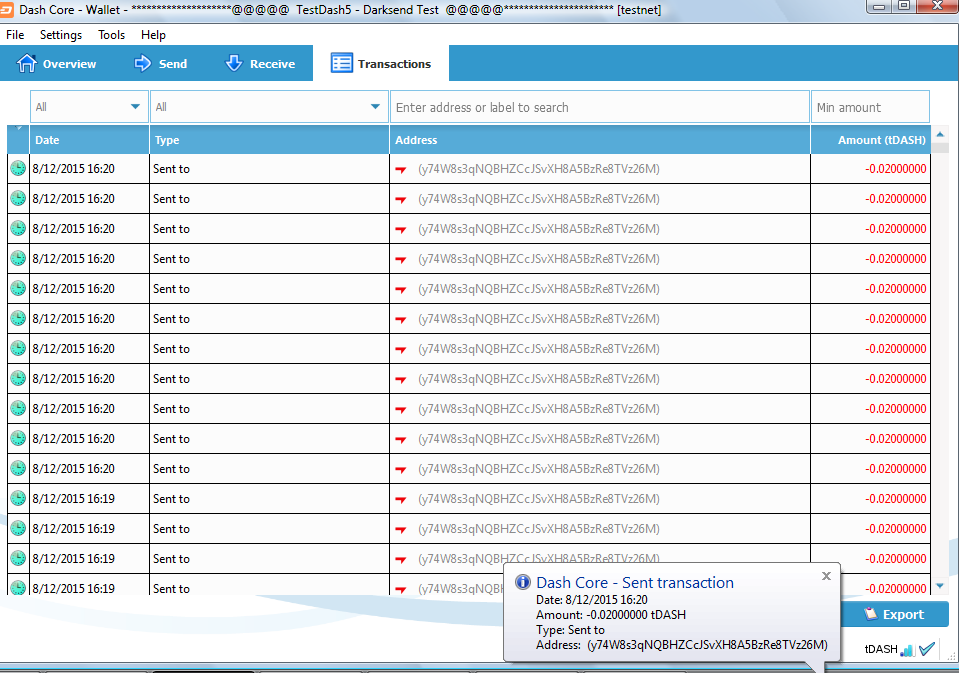Viewport: 959px width, 673px height.
Task: Open the Tools menu
Action: pos(111,35)
